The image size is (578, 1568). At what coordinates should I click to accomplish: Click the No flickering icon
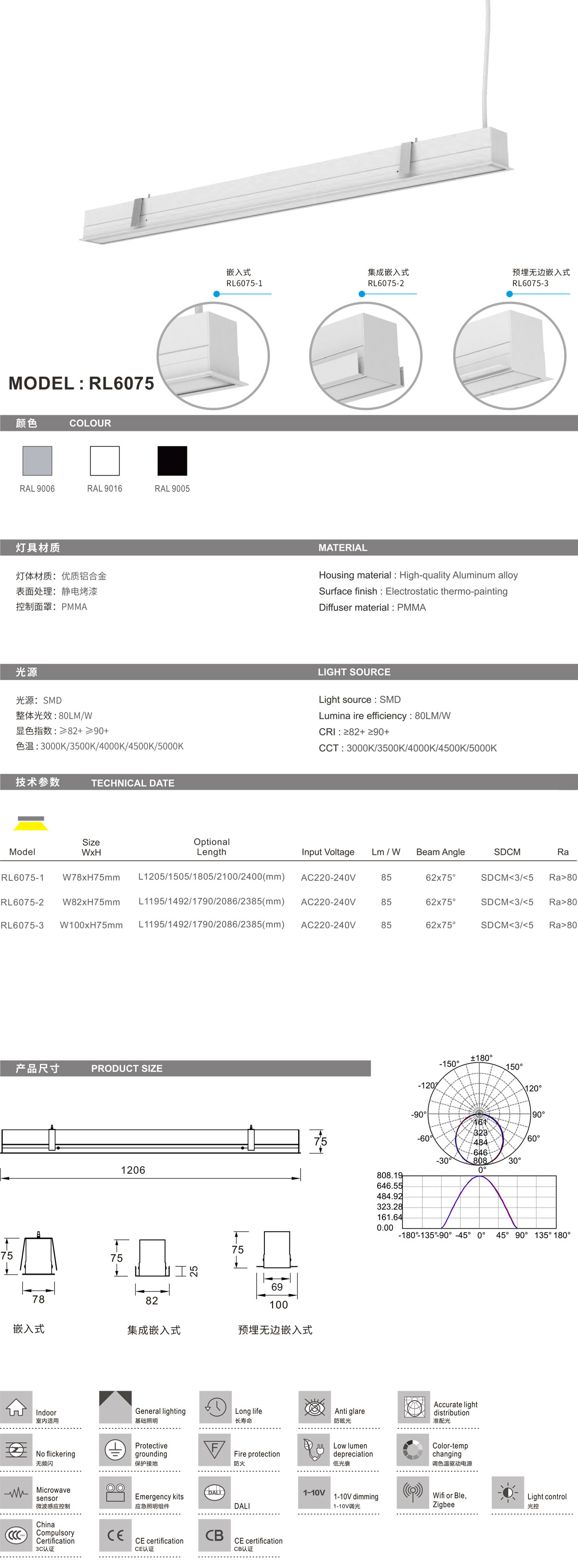point(16,1450)
